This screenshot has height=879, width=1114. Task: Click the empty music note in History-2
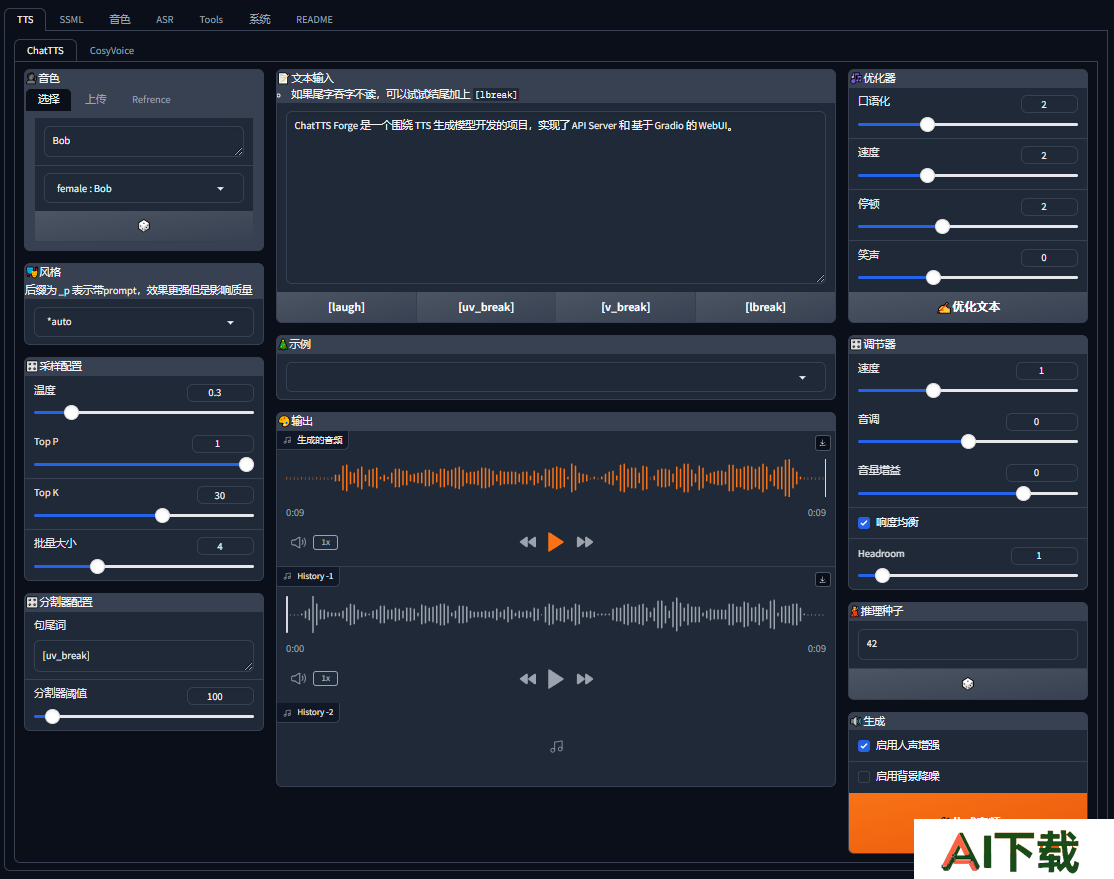click(x=556, y=746)
